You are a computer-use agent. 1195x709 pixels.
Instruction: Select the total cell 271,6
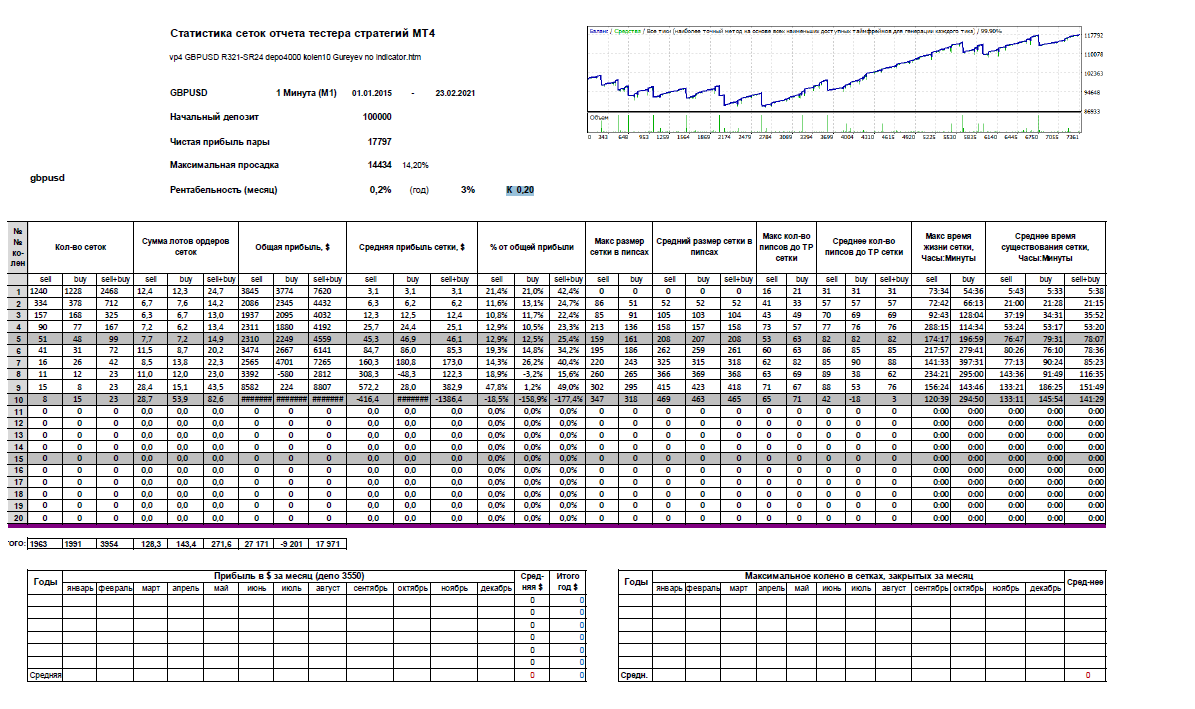tap(220, 544)
